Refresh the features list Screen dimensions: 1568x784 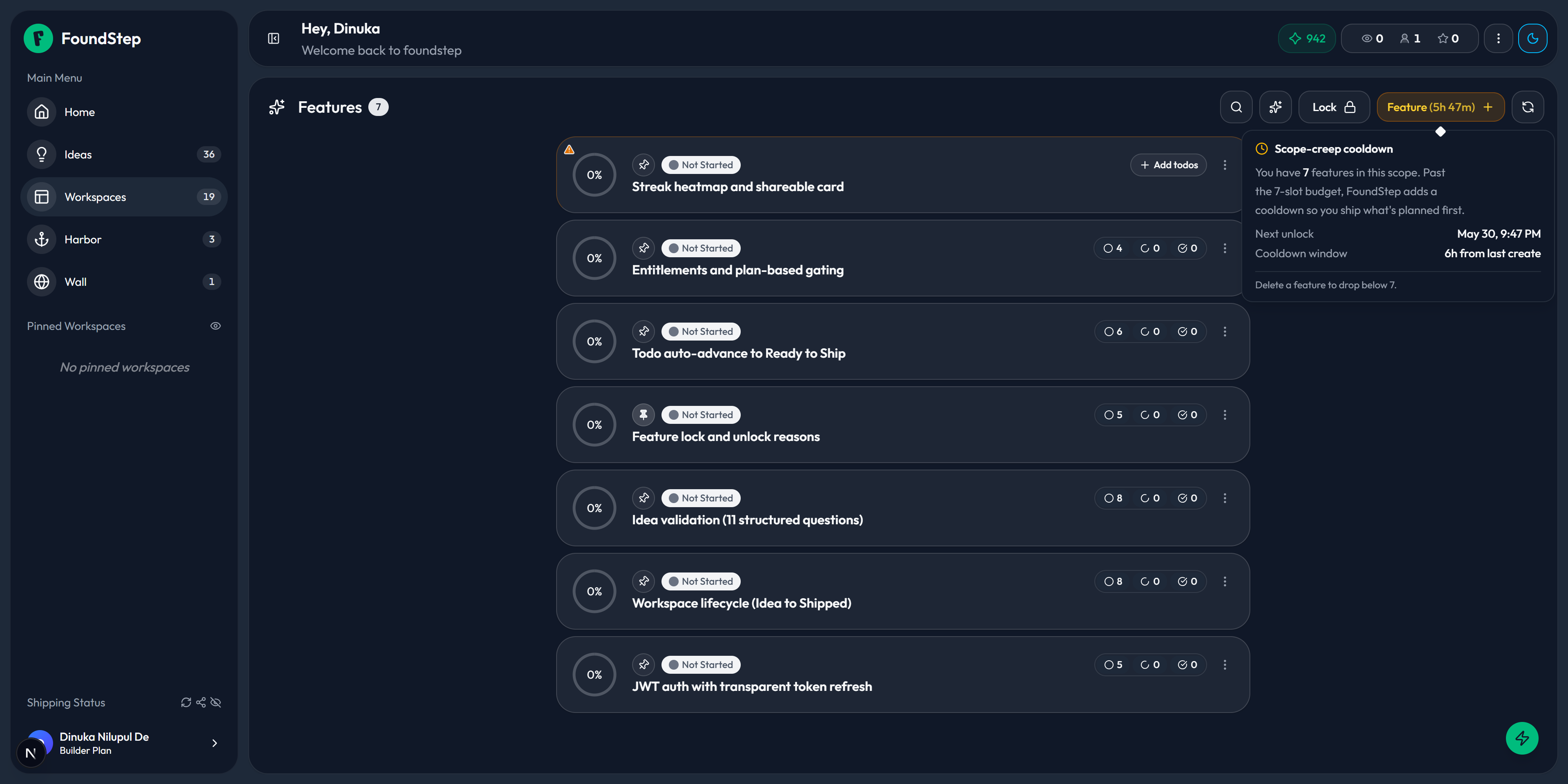1528,107
